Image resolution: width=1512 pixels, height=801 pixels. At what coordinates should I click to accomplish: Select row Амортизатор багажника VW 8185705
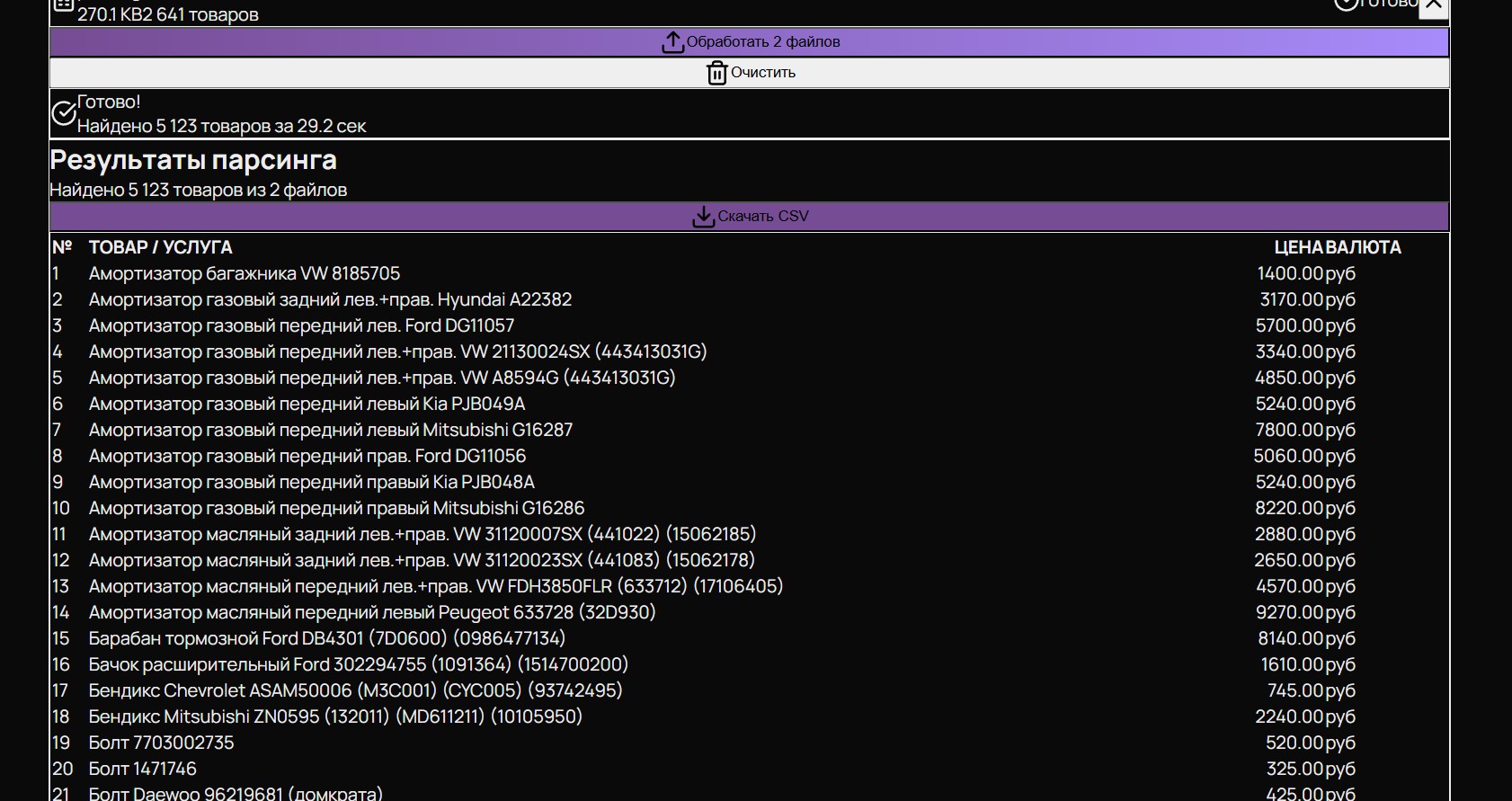tap(749, 273)
